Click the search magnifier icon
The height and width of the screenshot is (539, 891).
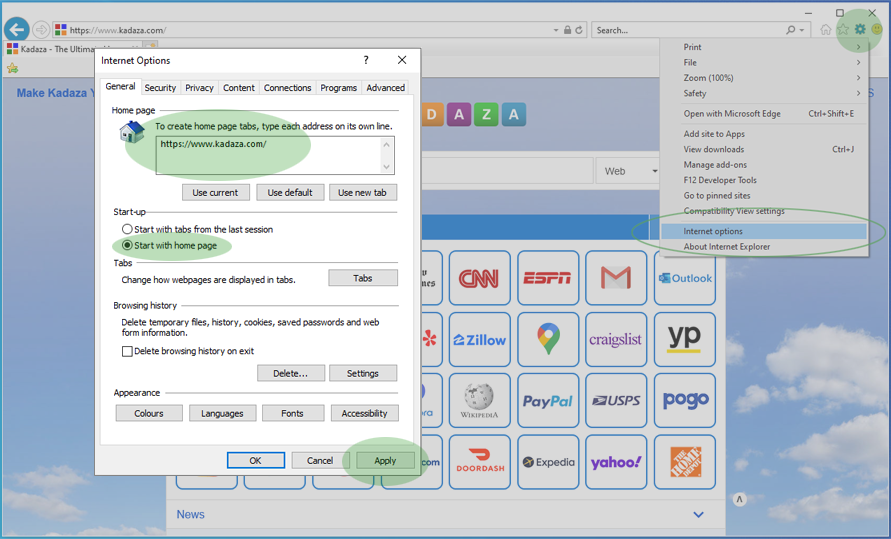point(790,30)
